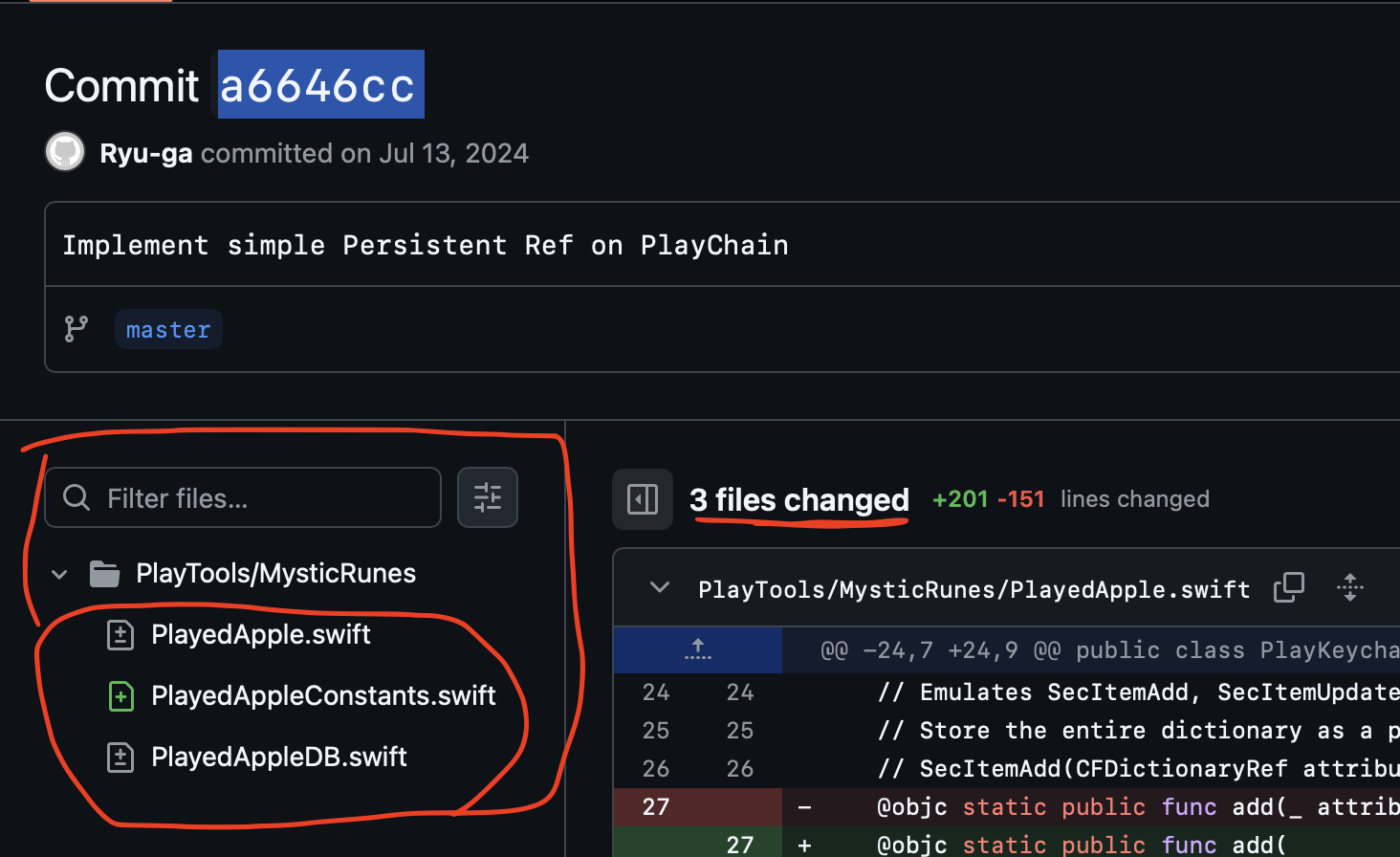The image size is (1400, 857).
Task: Click the modified file icon for PlayedApple.swift
Action: 120,635
